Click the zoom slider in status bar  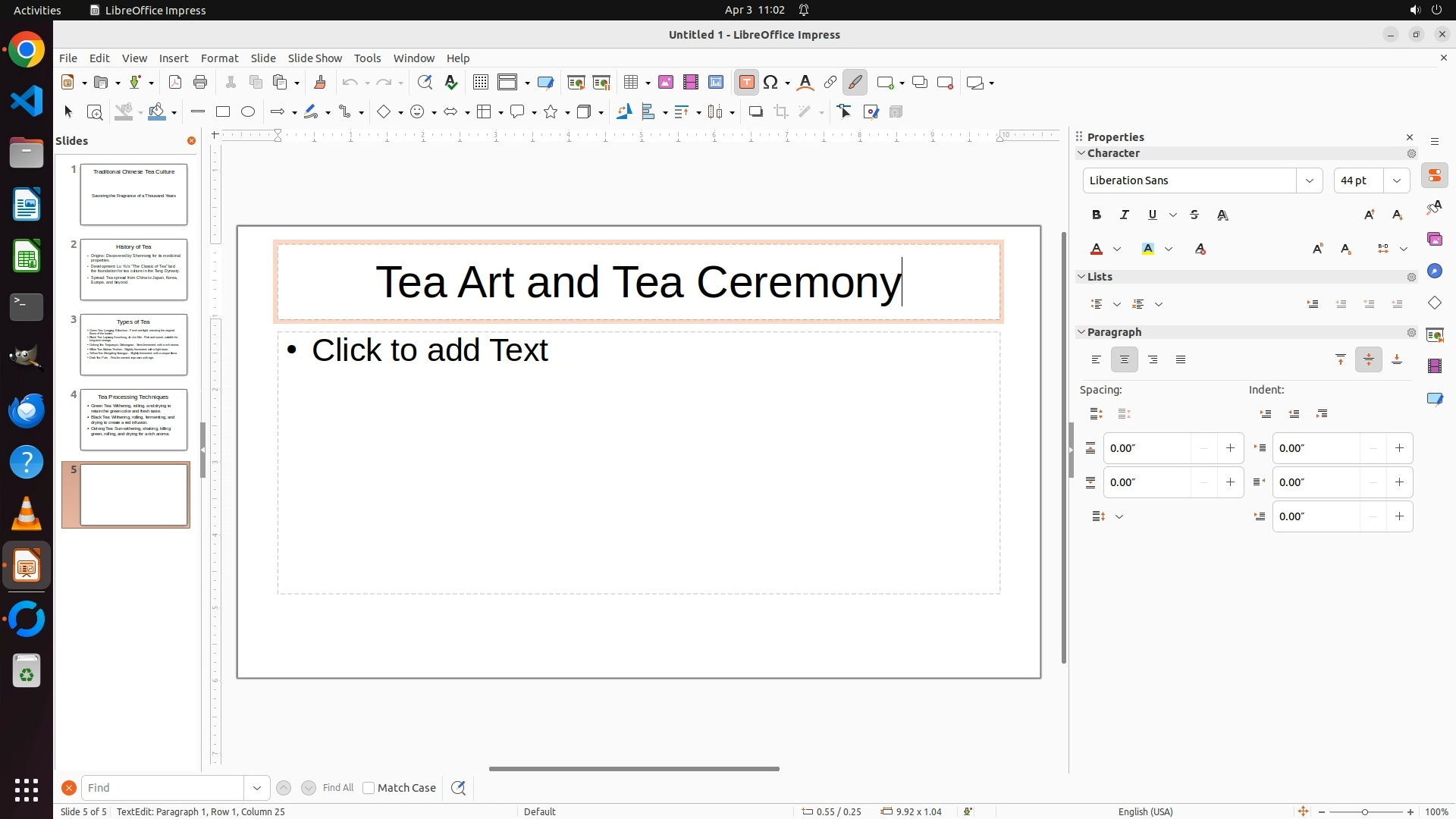(x=1365, y=812)
